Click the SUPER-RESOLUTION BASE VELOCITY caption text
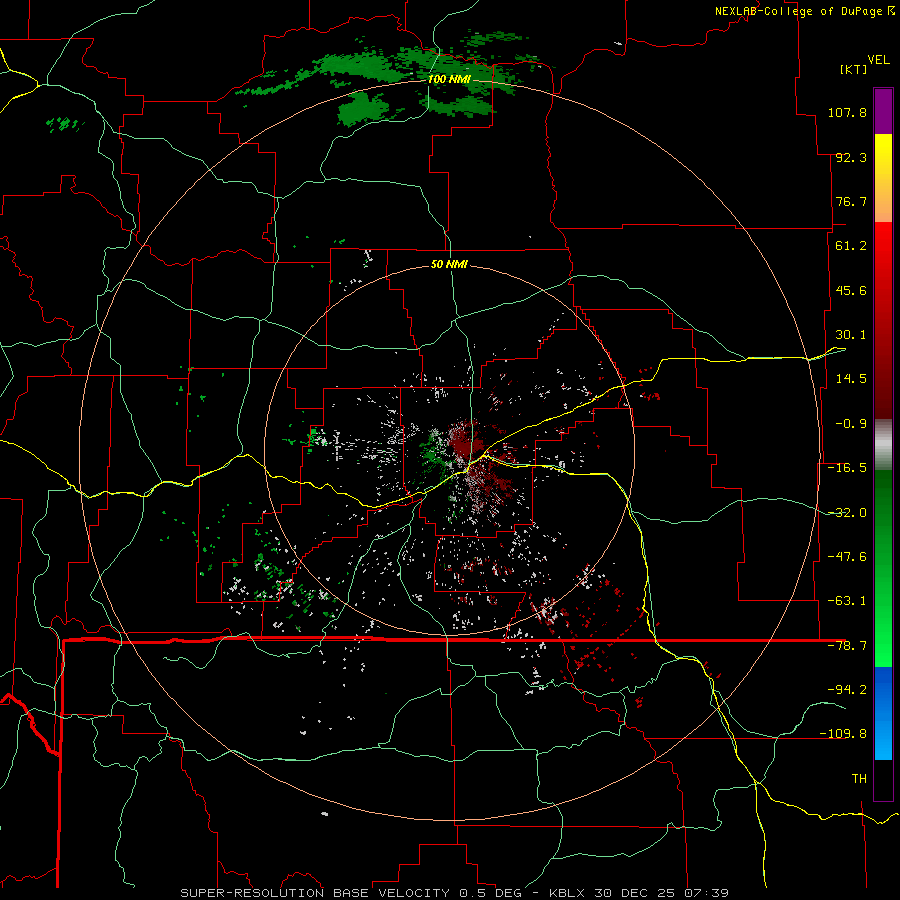 315,893
